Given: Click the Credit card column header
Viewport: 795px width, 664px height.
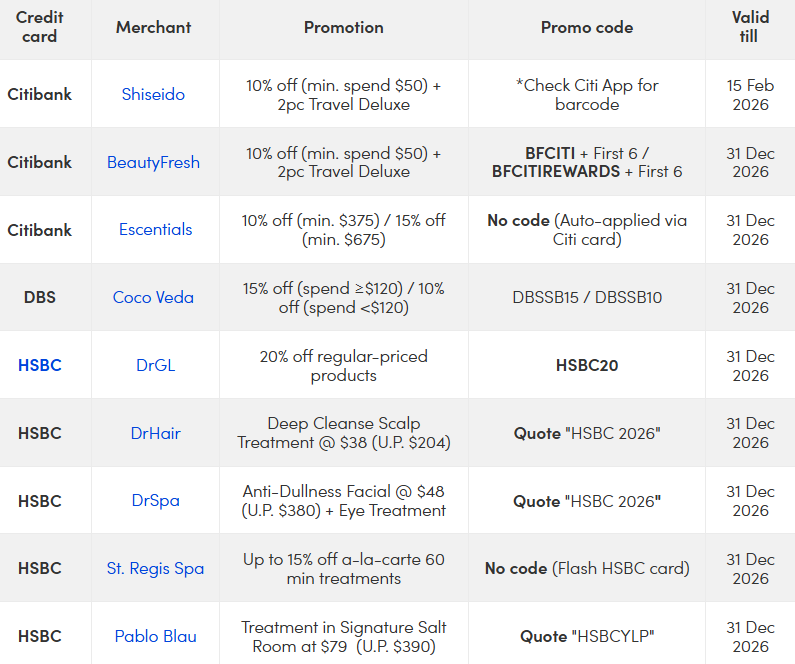Looking at the screenshot, I should 39,28.
